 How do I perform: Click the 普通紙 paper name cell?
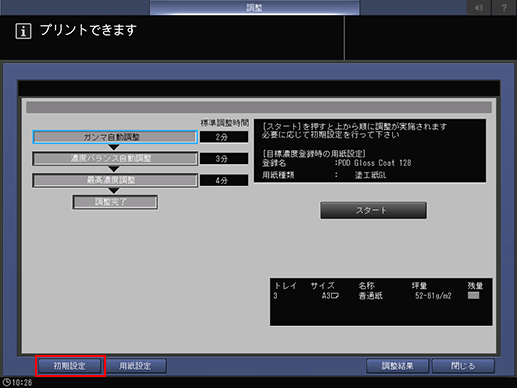pos(370,296)
